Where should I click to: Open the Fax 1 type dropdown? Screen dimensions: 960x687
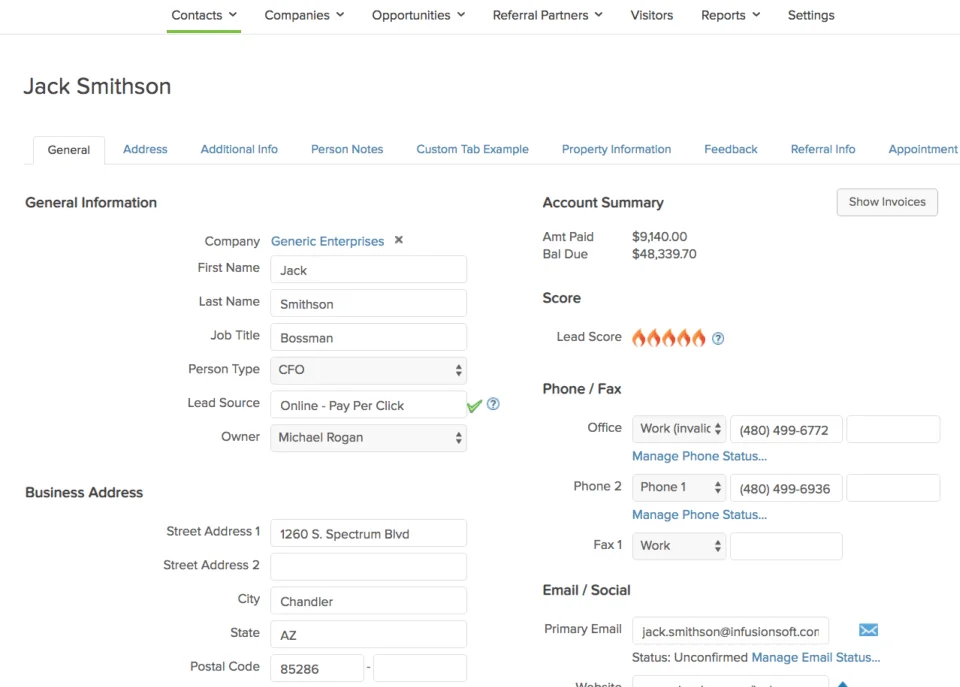tap(679, 546)
